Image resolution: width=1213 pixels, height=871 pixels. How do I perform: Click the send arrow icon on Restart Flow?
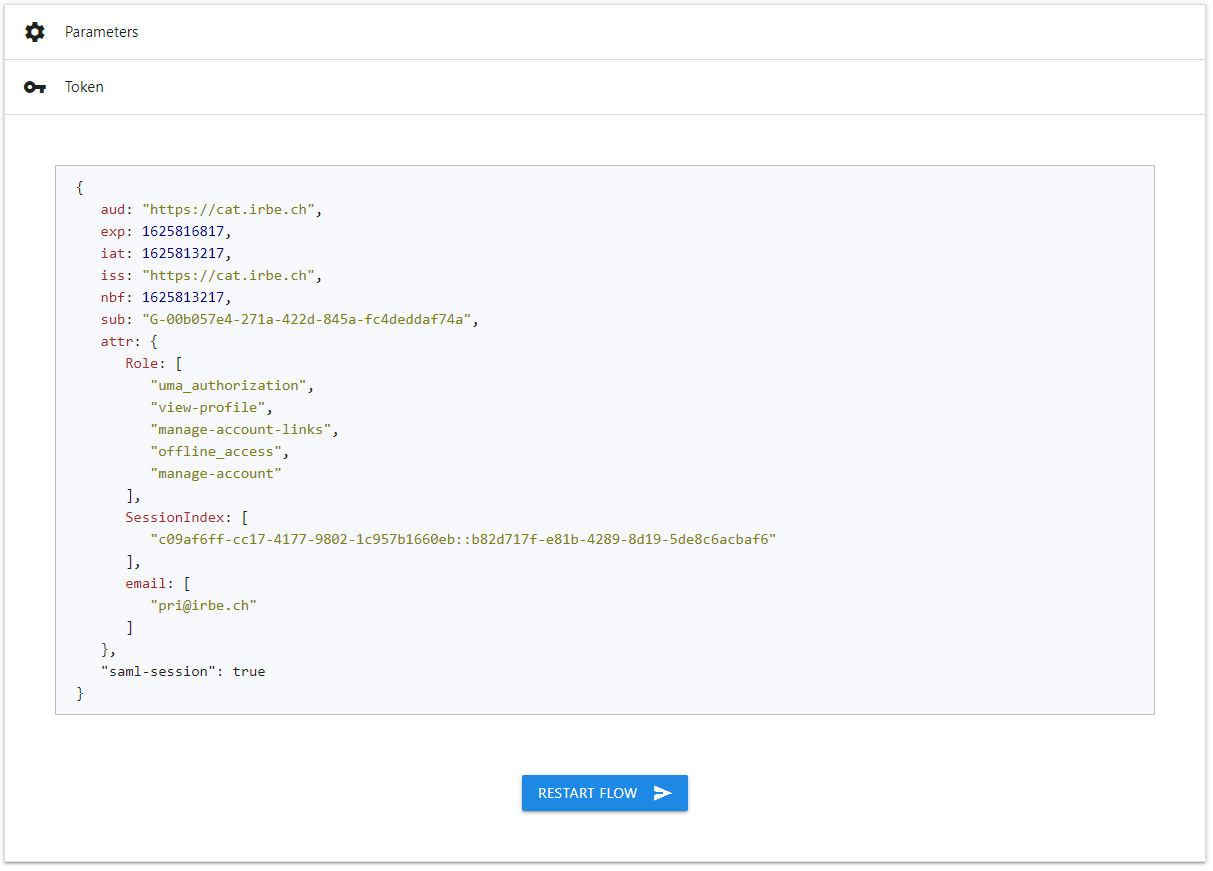coord(663,793)
